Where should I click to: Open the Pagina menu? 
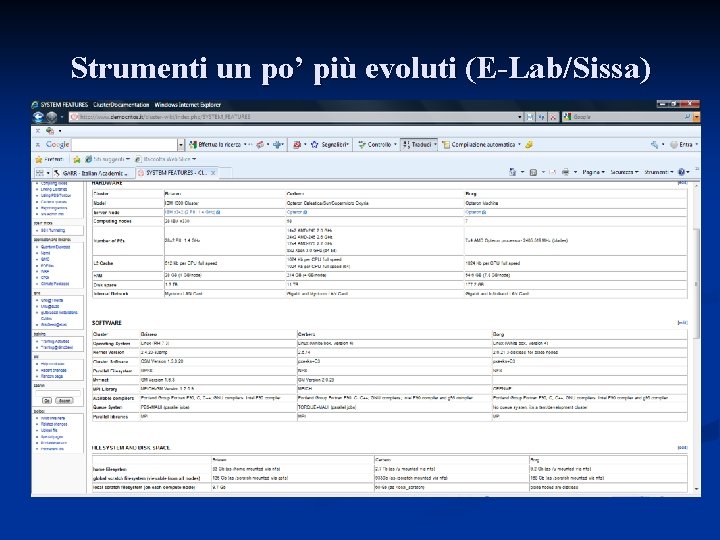[593, 172]
